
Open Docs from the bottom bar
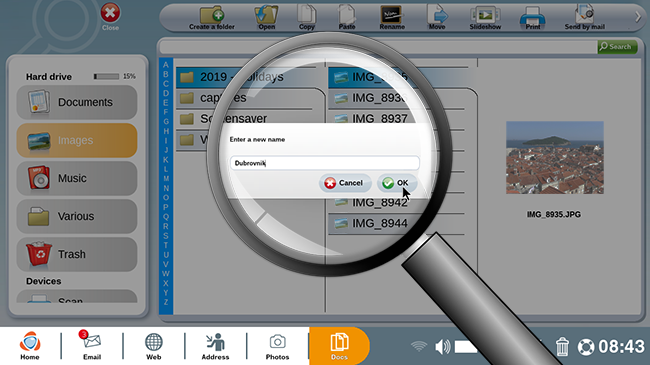point(339,346)
